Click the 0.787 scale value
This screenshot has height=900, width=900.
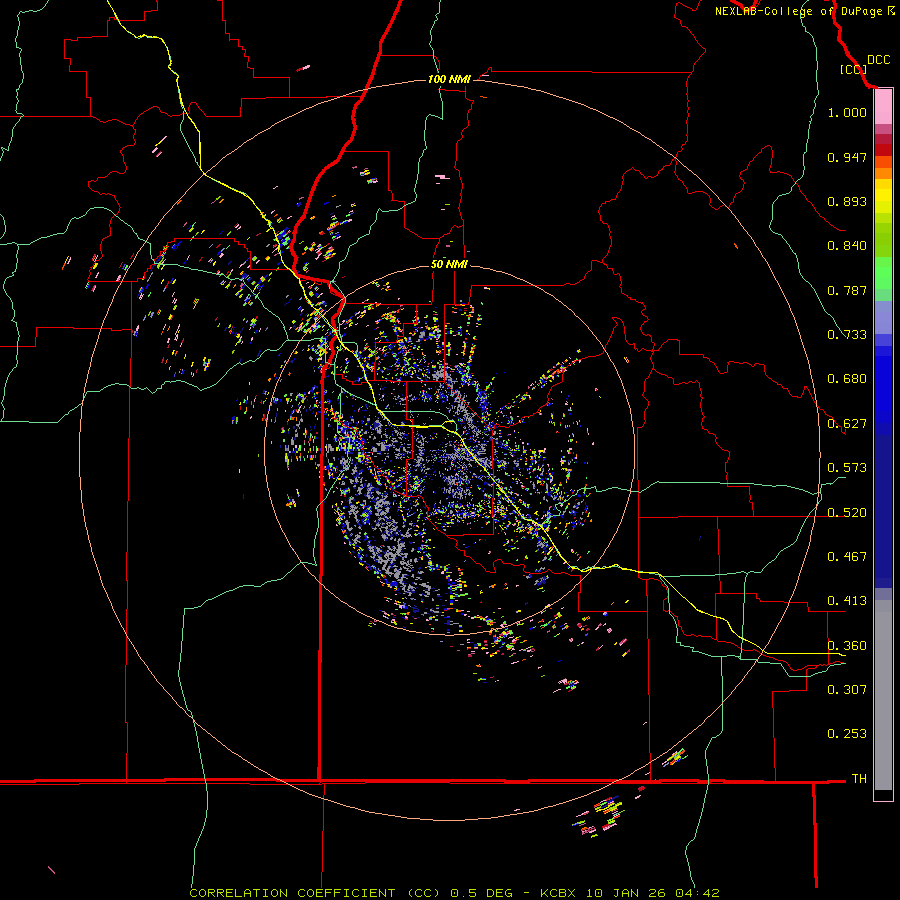point(847,290)
